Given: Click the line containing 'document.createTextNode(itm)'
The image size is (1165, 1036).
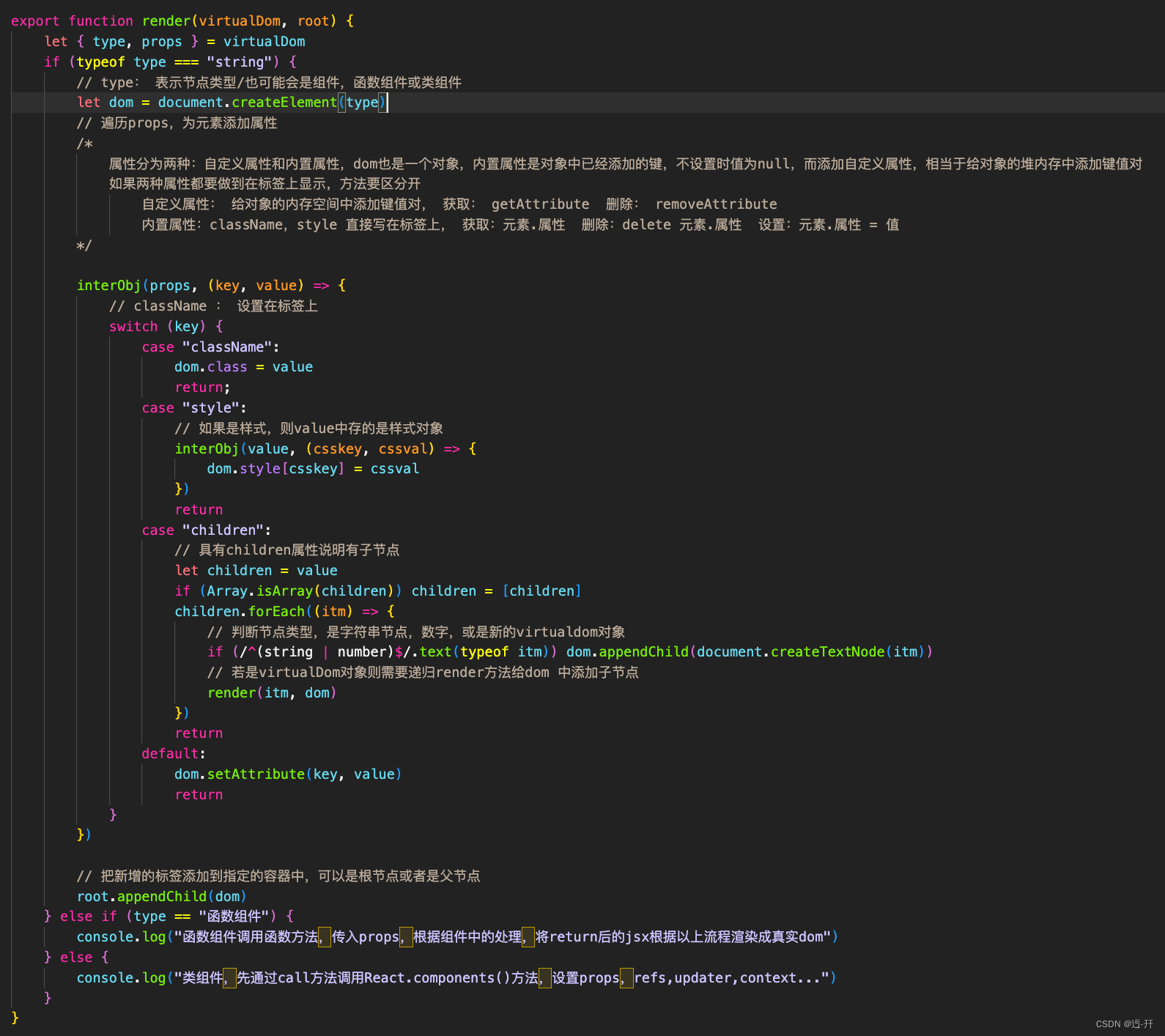Looking at the screenshot, I should [570, 652].
